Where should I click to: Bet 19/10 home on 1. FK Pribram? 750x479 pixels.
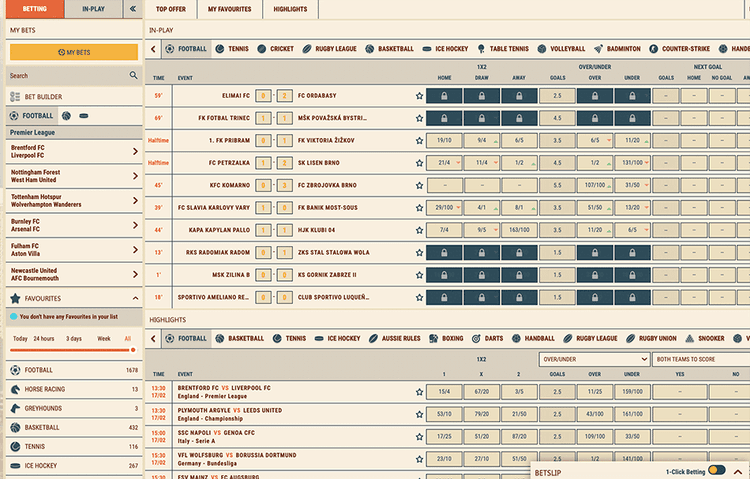[444, 141]
